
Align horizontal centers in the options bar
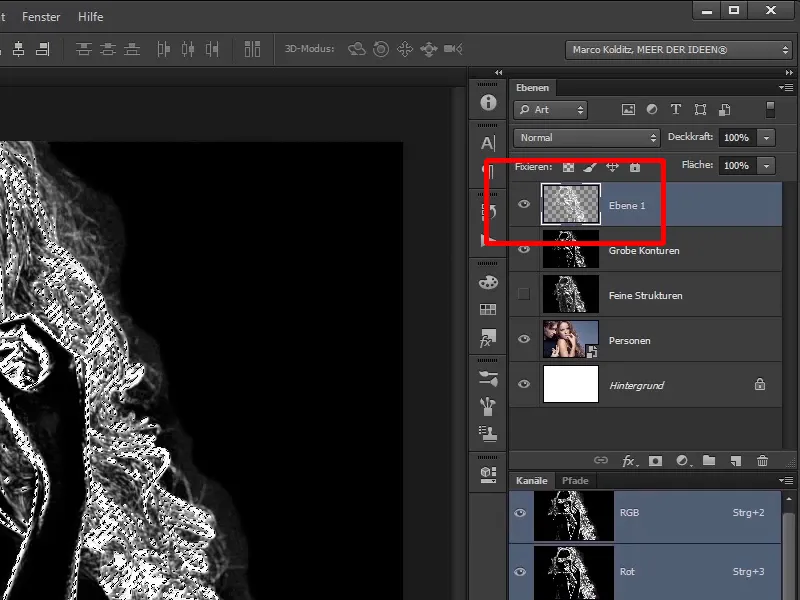pyautogui.click(x=19, y=49)
